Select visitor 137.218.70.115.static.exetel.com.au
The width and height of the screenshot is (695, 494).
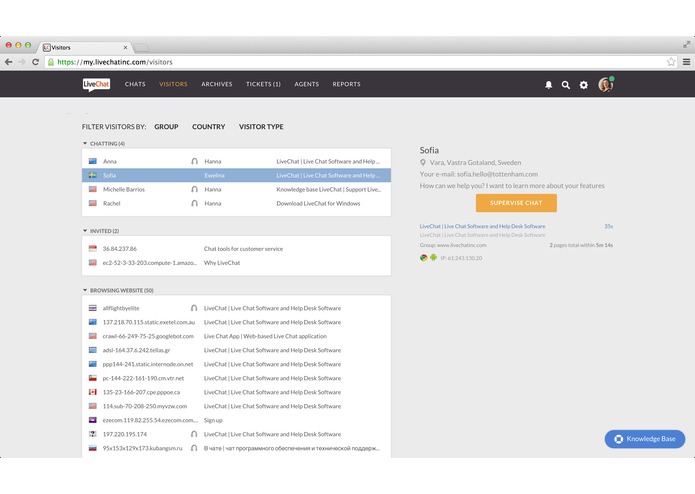pyautogui.click(x=236, y=322)
